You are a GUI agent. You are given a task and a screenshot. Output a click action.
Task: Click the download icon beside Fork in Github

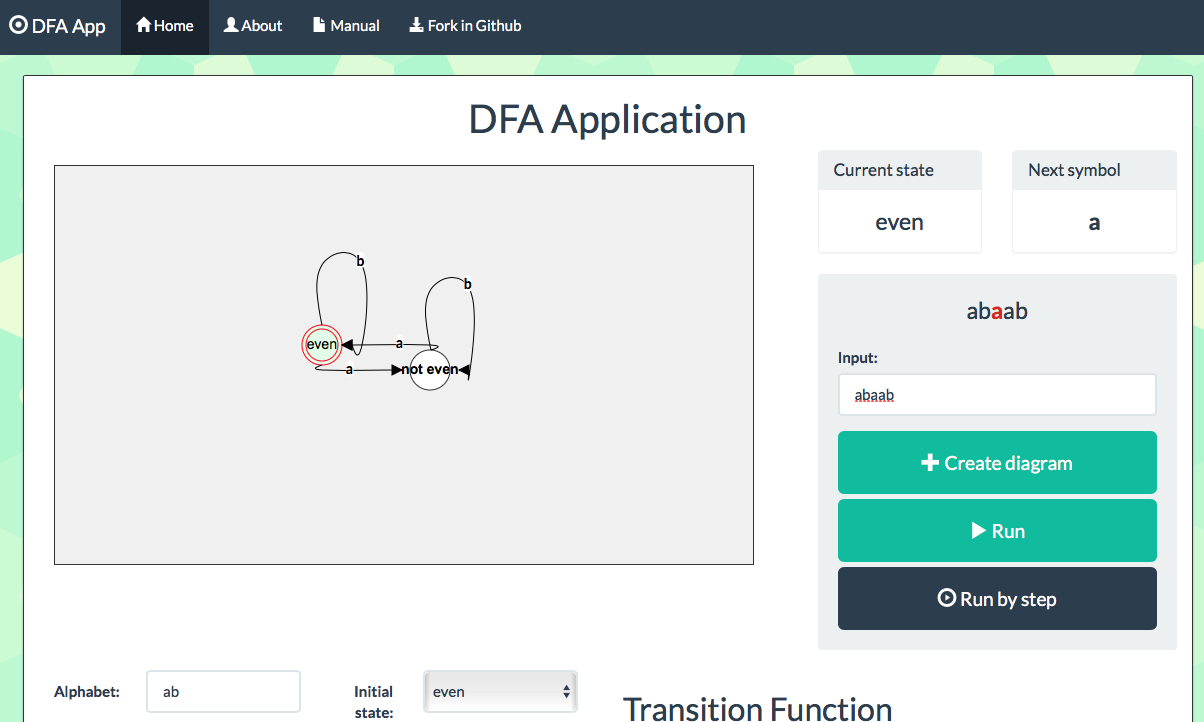(416, 26)
